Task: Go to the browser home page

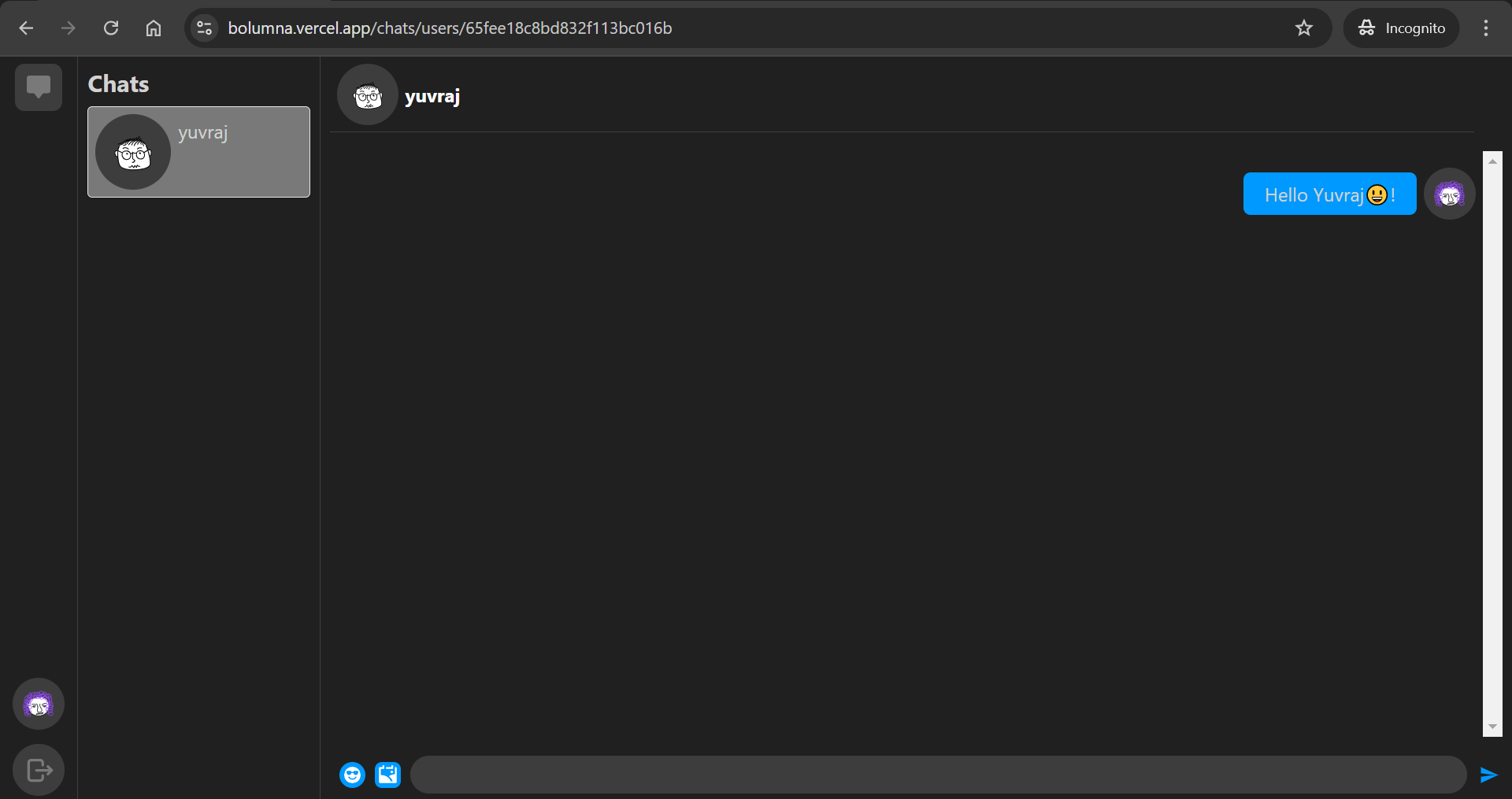Action: (x=154, y=28)
